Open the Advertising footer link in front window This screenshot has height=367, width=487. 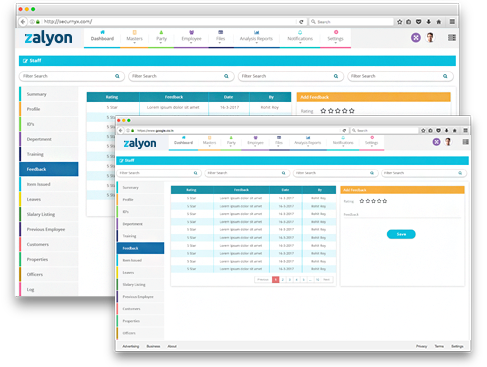click(x=131, y=346)
